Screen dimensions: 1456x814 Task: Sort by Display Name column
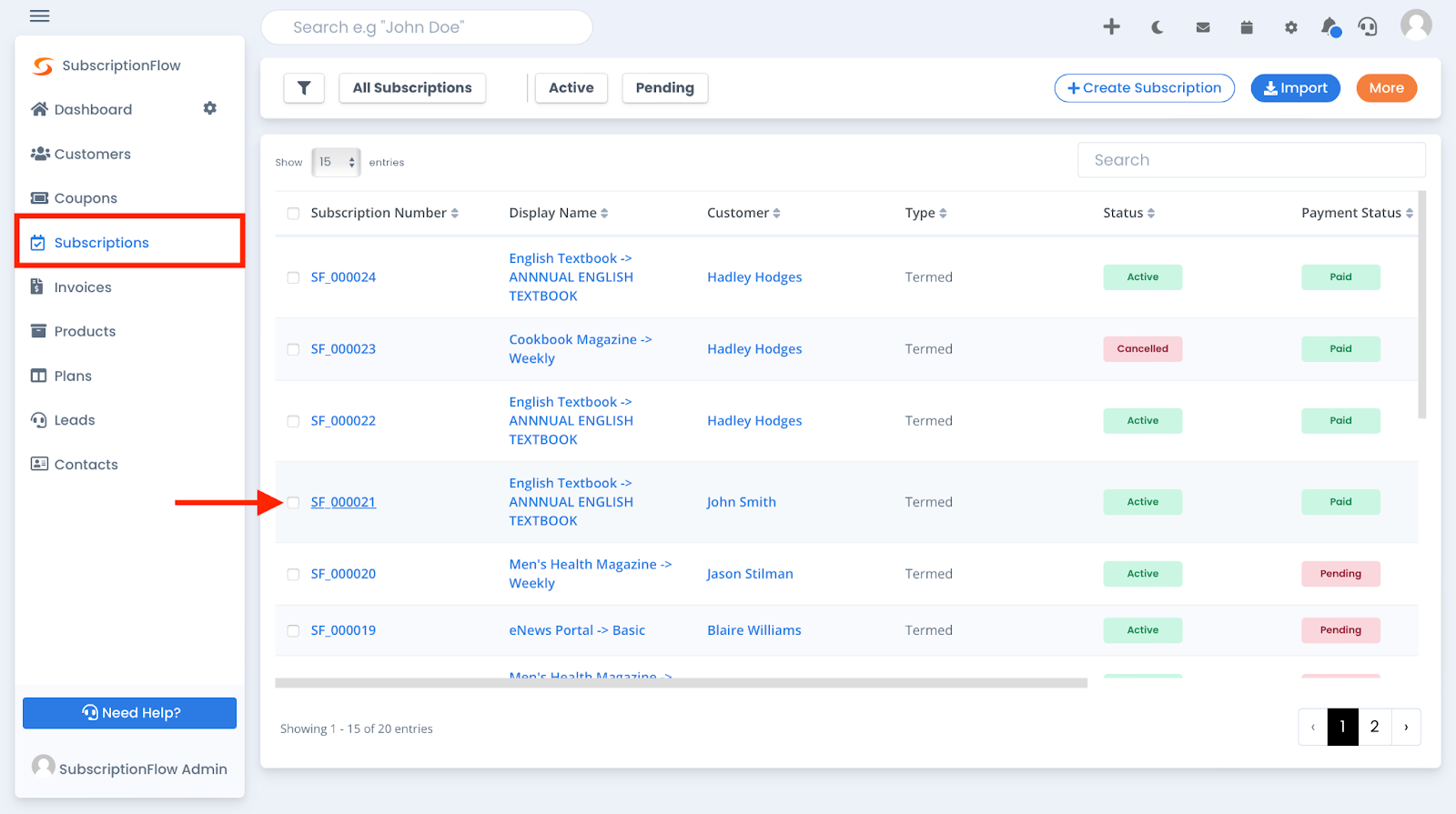coord(558,213)
